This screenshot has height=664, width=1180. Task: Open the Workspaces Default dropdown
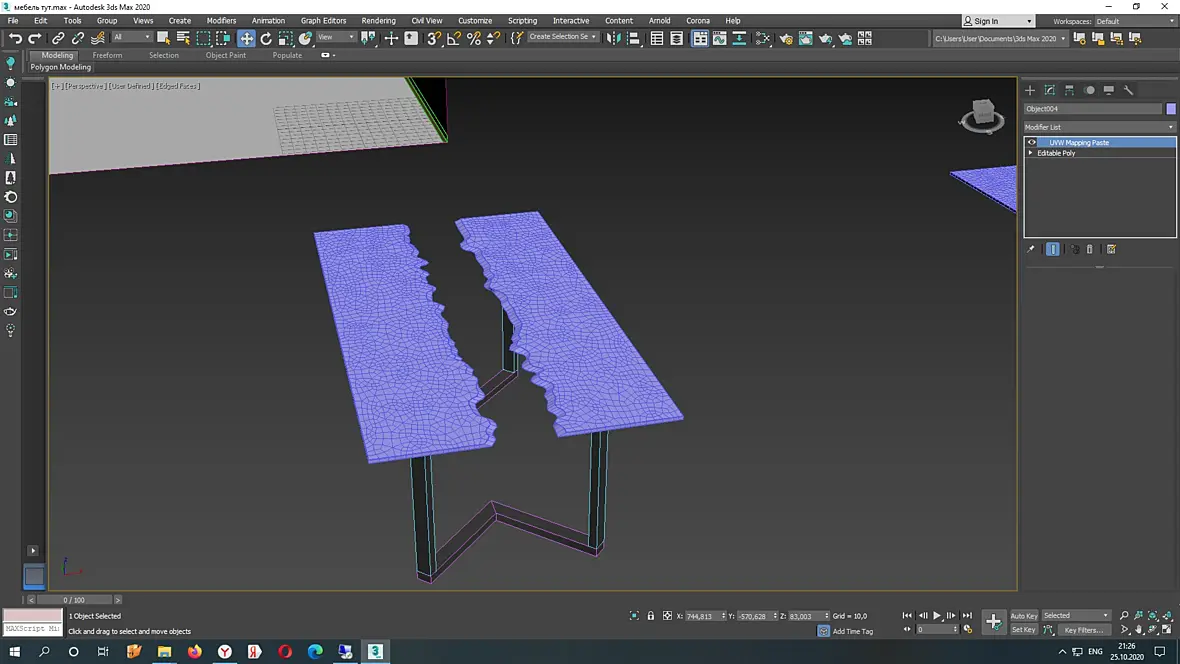point(1135,21)
